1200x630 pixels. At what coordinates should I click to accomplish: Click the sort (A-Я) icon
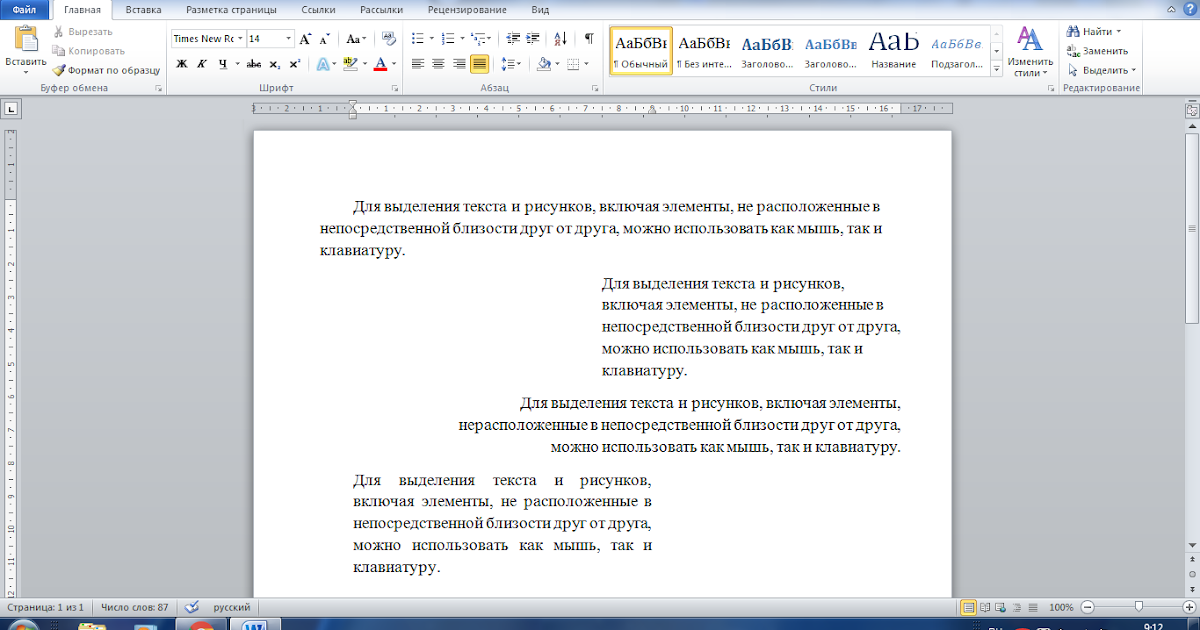(560, 39)
